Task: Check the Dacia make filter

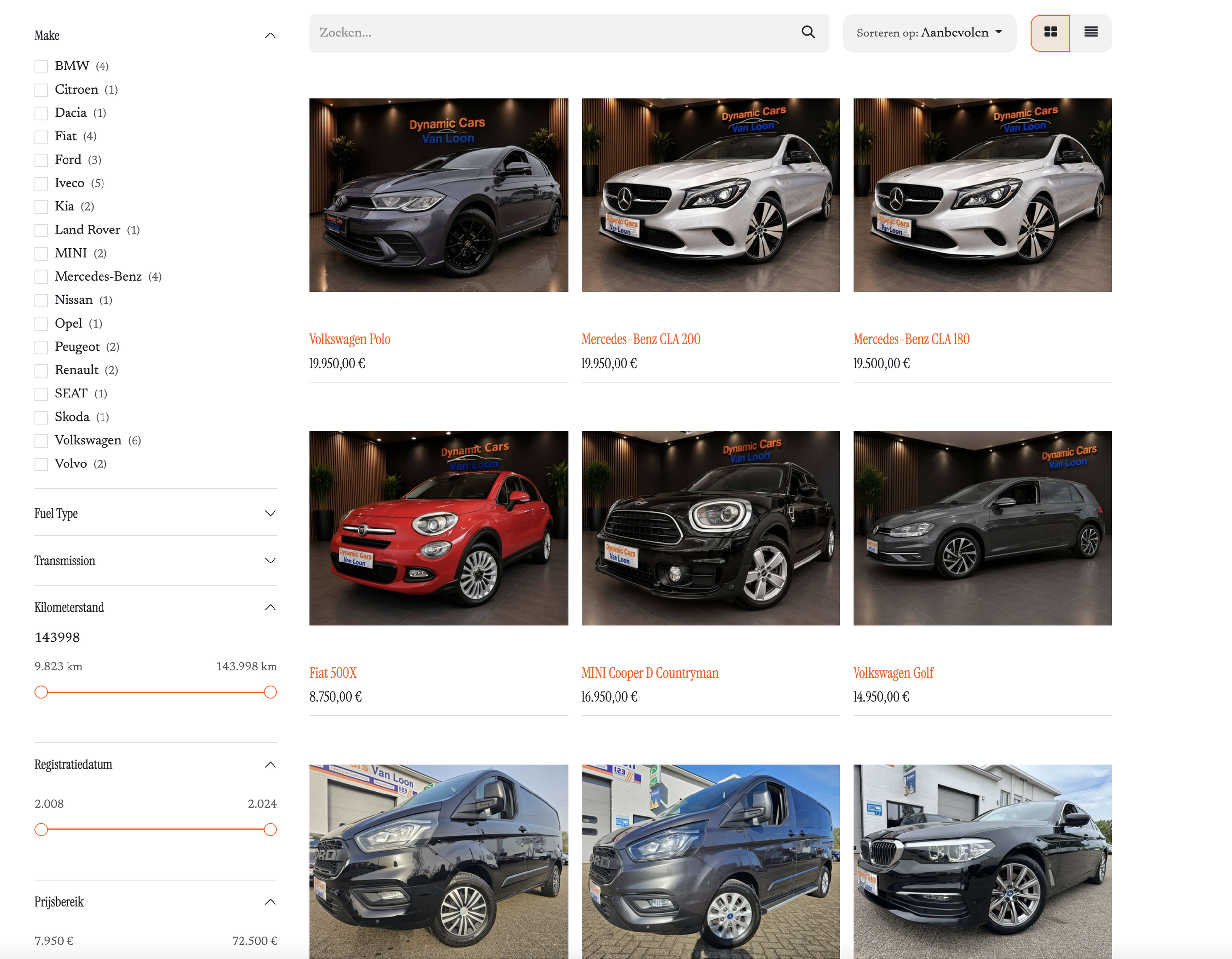Action: pos(41,113)
